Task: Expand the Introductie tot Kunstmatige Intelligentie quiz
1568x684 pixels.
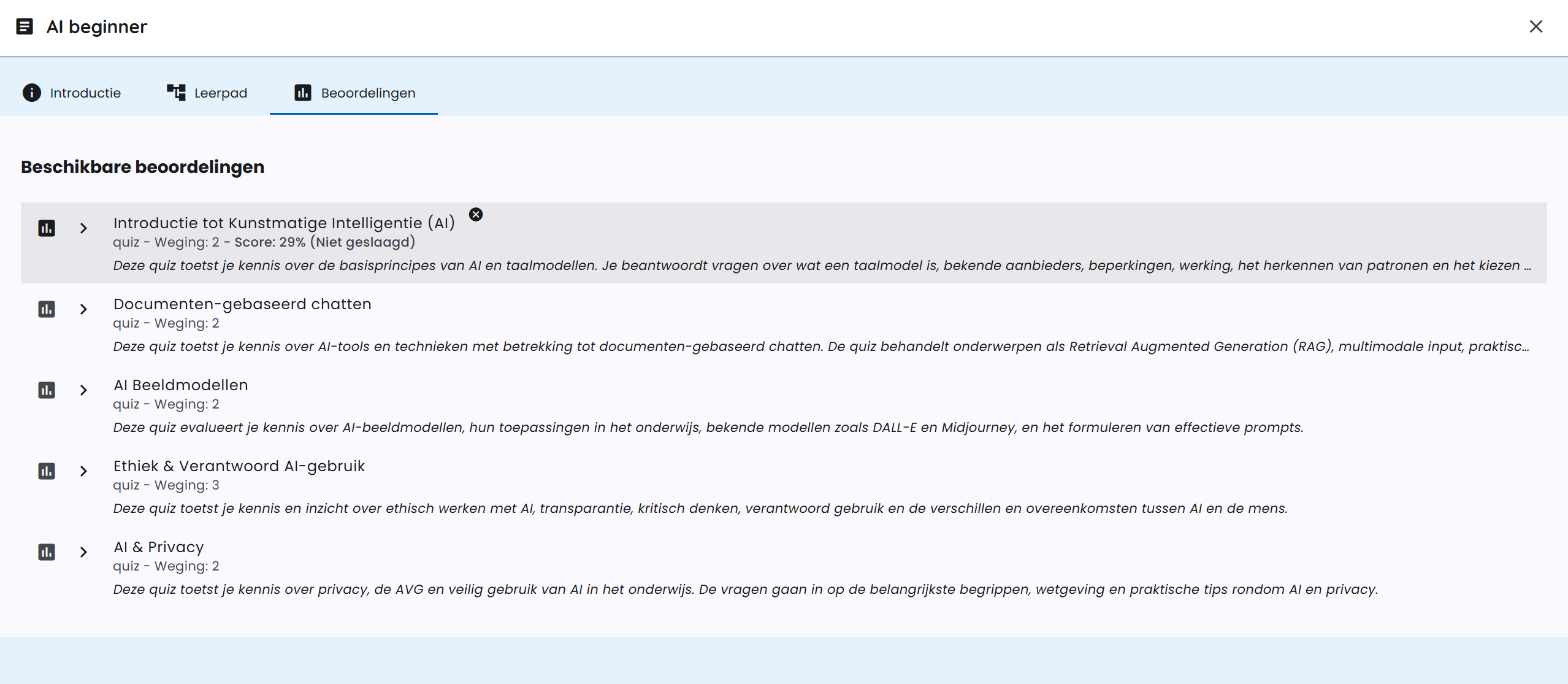Action: coord(83,228)
